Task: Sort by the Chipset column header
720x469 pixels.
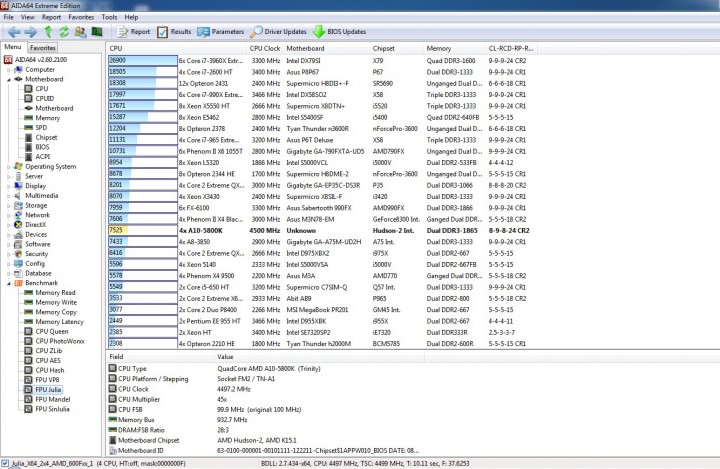Action: 396,48
